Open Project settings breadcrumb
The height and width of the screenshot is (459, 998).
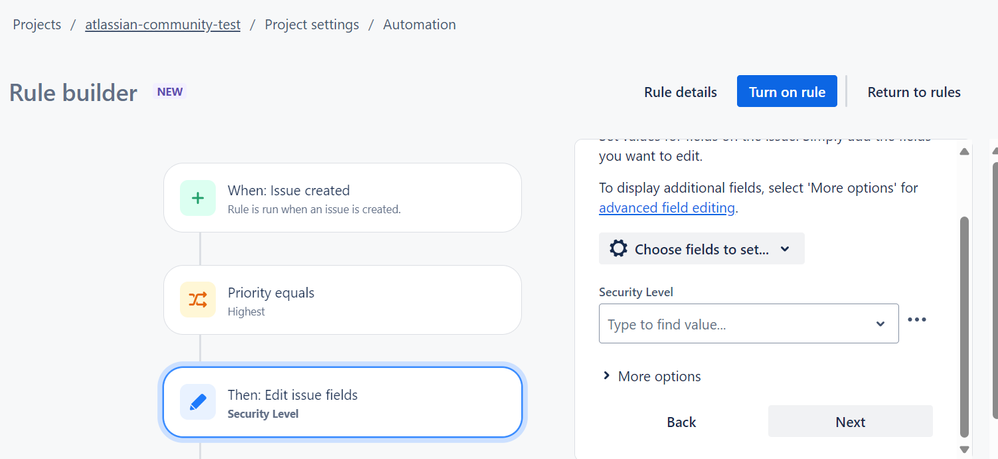click(x=312, y=25)
